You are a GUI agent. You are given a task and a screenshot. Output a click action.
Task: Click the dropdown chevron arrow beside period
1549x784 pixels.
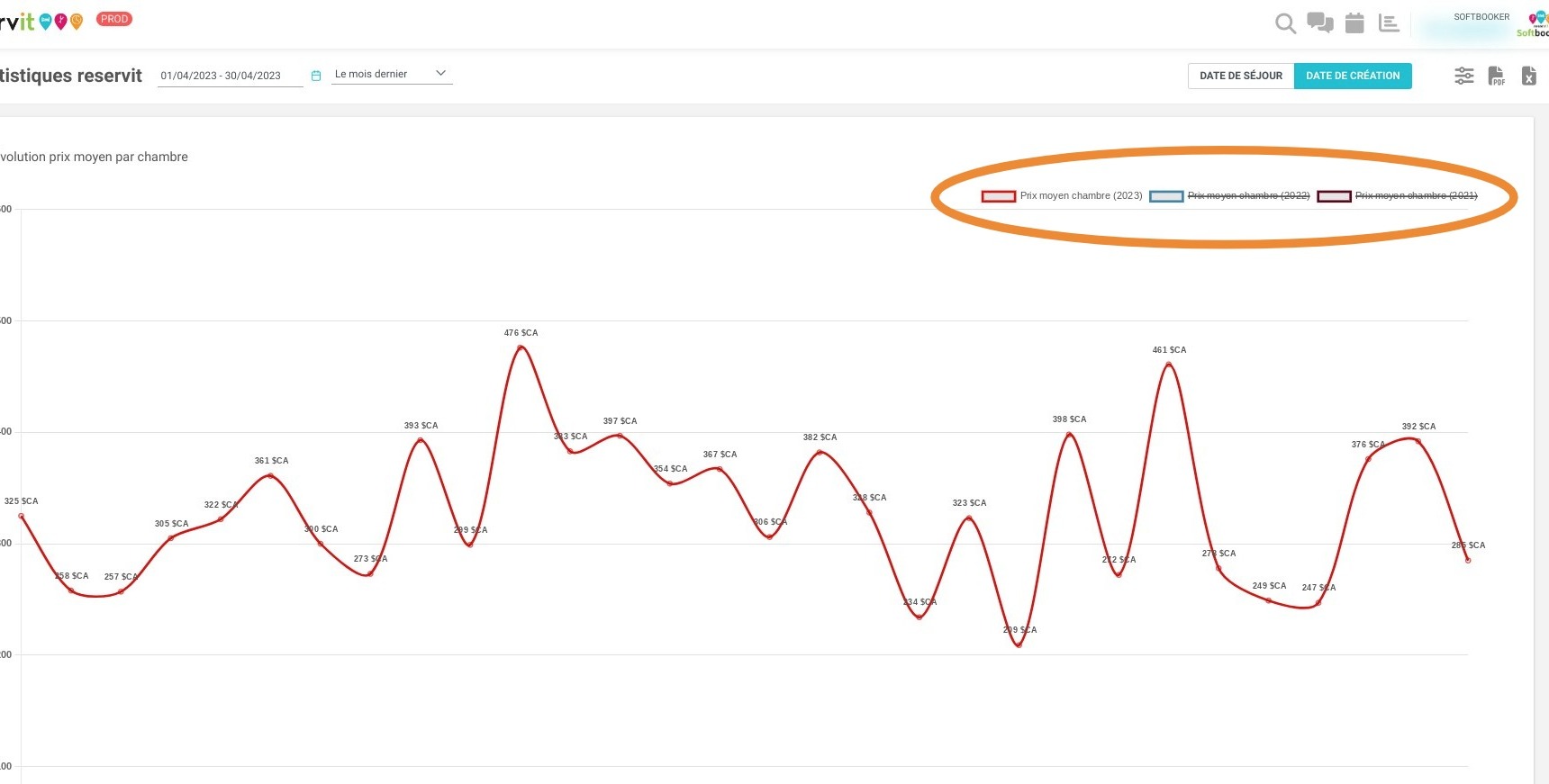(440, 73)
